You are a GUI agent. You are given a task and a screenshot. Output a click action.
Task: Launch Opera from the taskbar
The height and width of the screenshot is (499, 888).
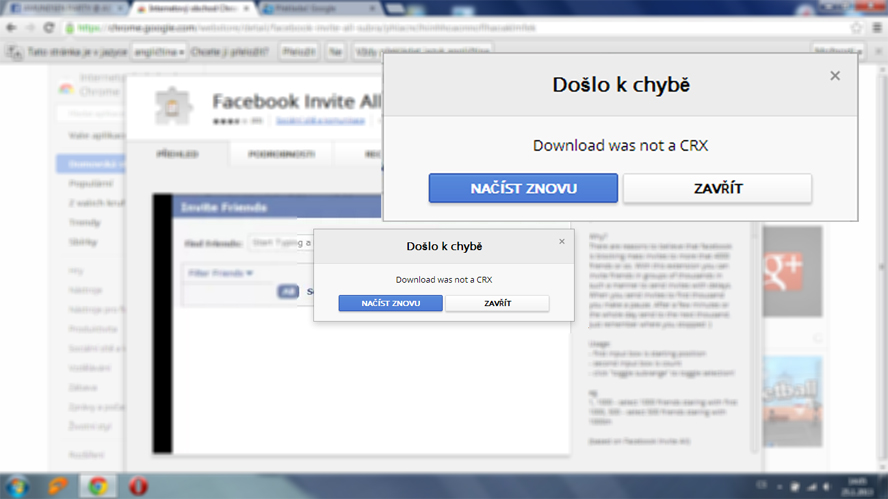[138, 486]
